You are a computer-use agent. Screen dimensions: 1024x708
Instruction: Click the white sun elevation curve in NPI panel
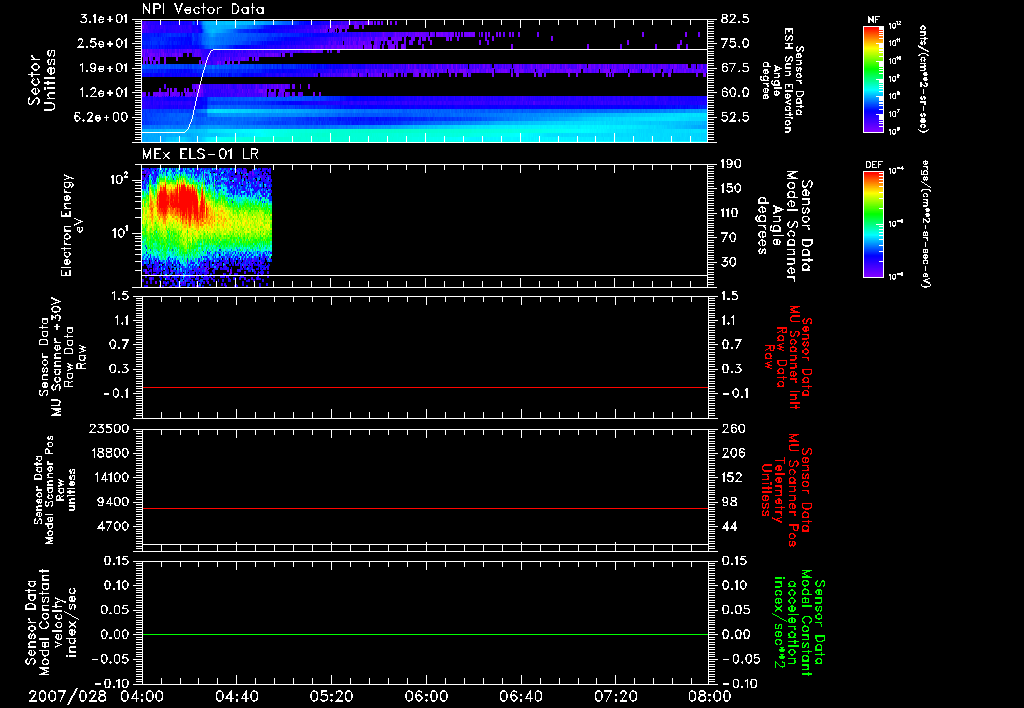point(457,50)
